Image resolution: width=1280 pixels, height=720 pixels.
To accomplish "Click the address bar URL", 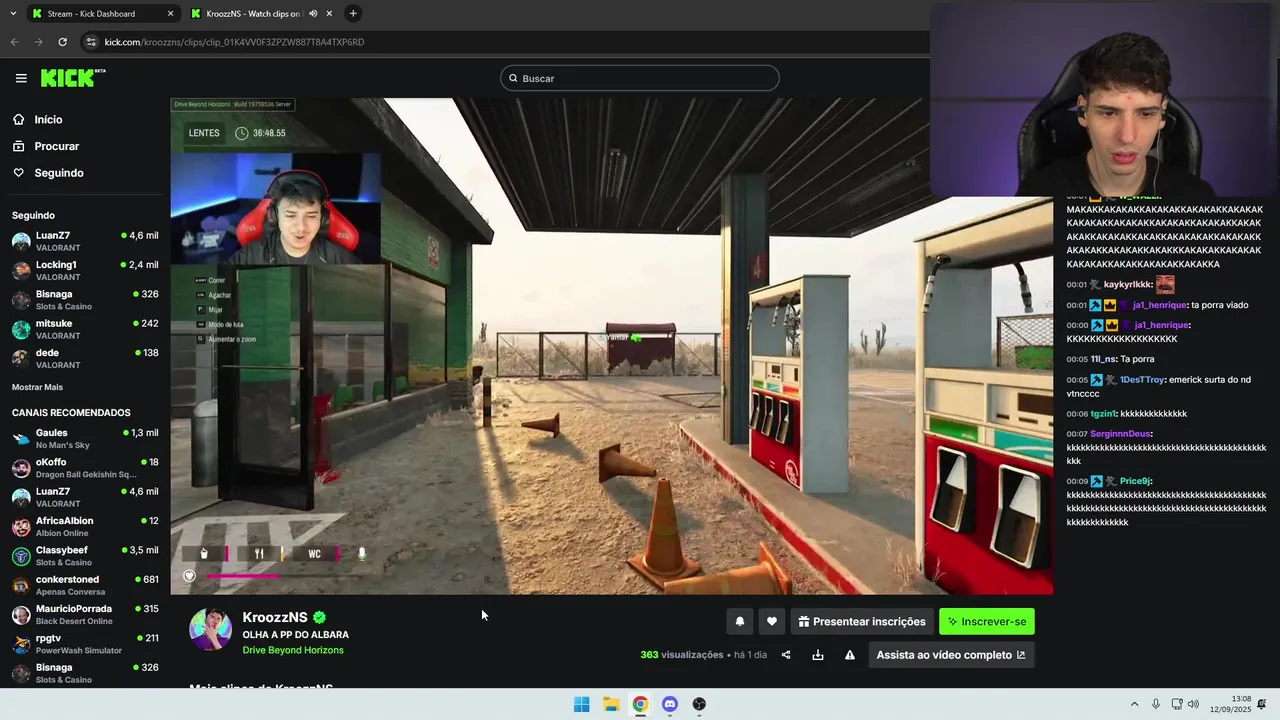I will point(234,42).
